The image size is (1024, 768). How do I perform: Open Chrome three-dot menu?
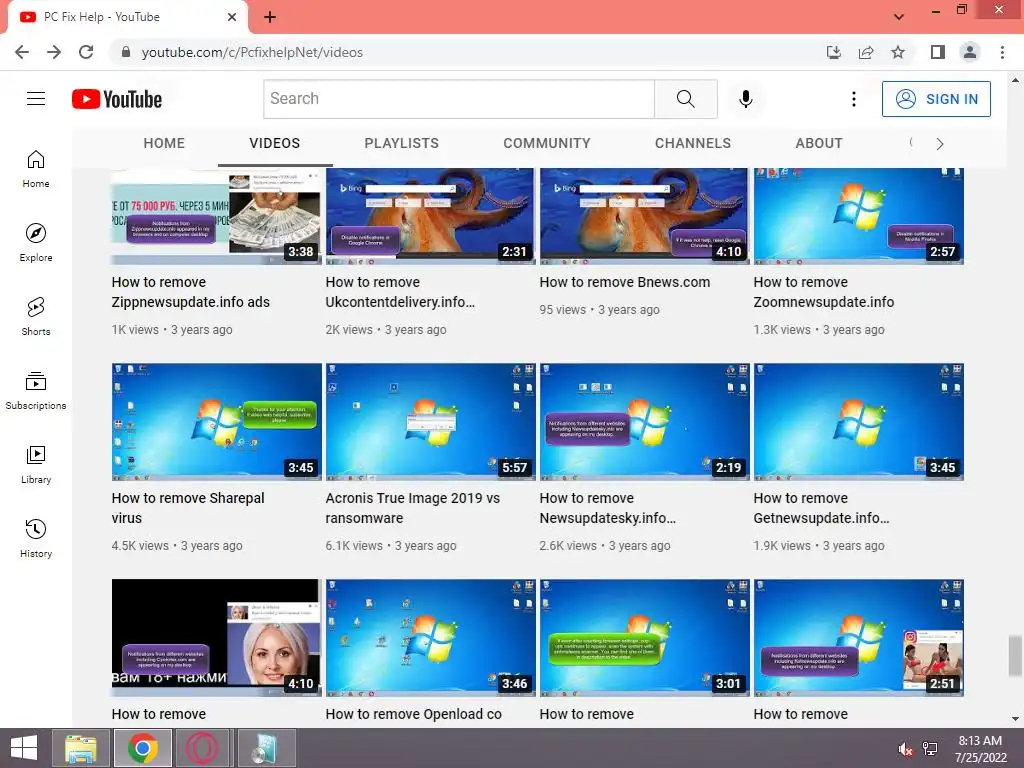(x=1002, y=52)
